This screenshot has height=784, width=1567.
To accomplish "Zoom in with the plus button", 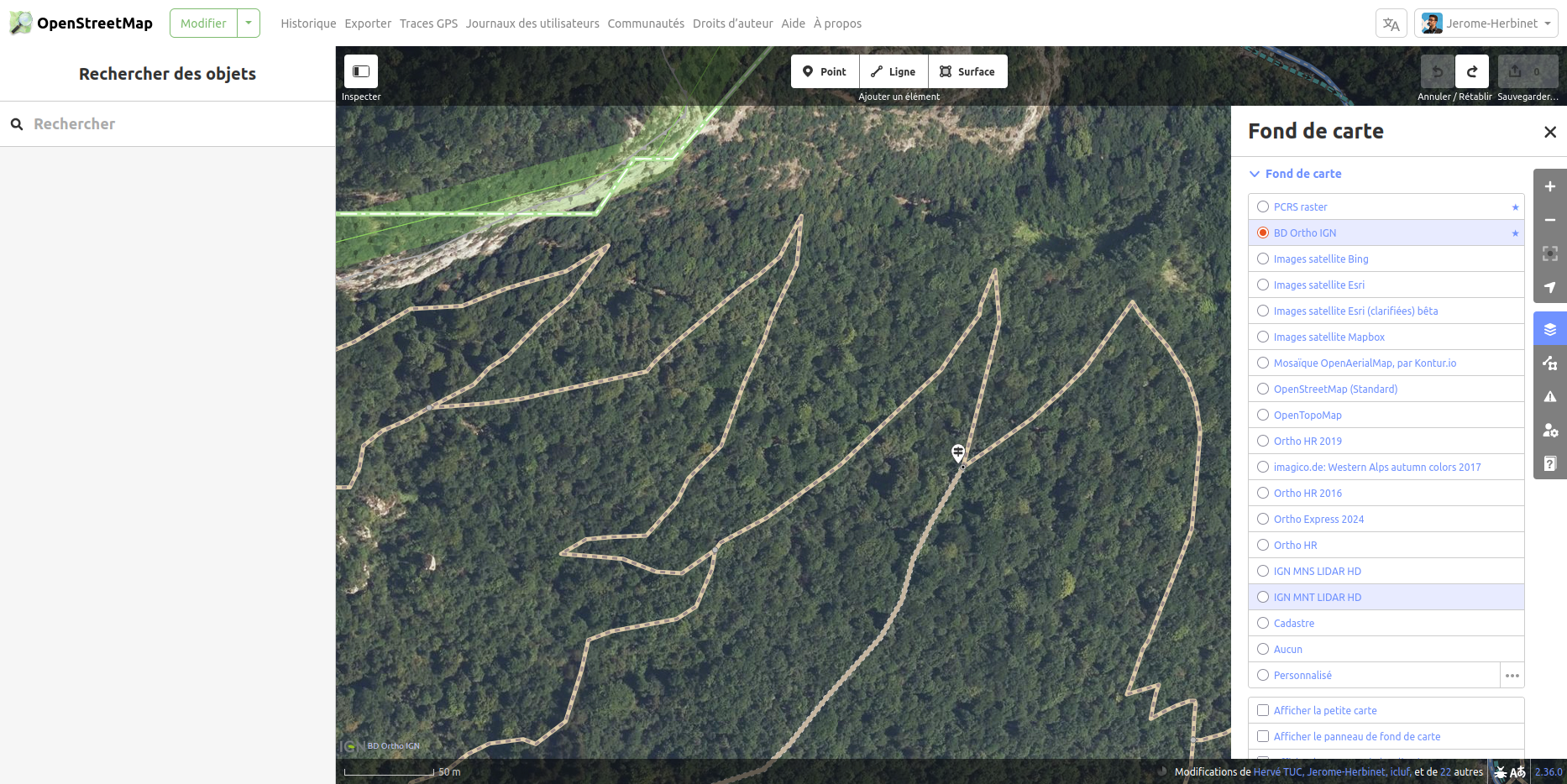I will click(x=1550, y=186).
